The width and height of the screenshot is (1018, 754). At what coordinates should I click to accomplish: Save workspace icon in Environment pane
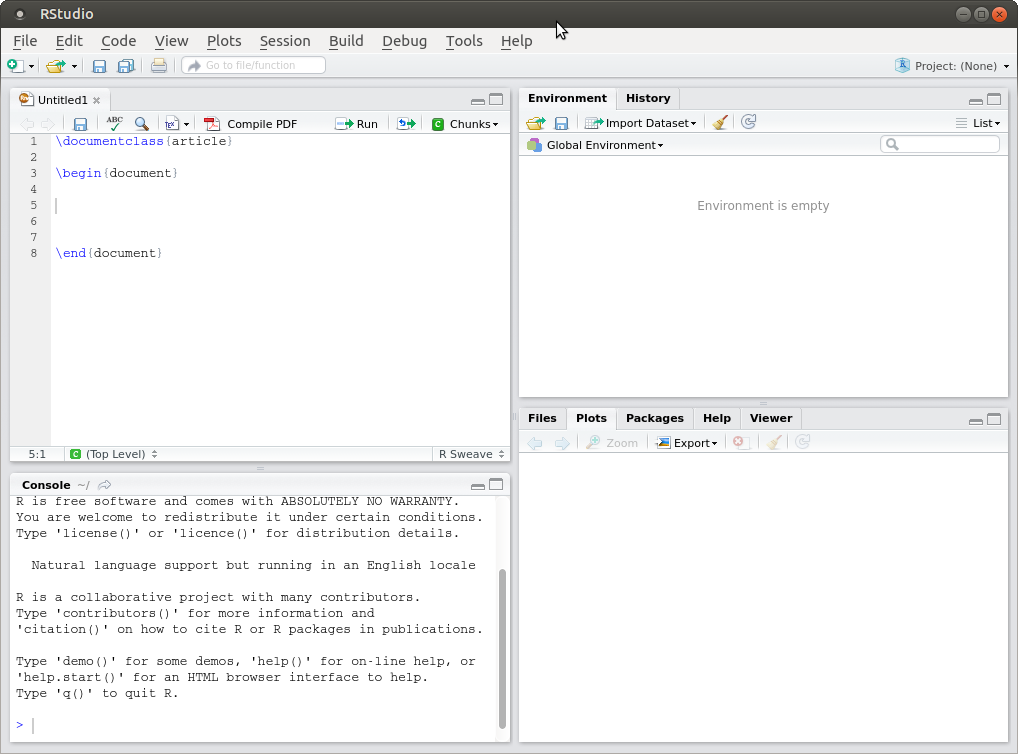(562, 123)
